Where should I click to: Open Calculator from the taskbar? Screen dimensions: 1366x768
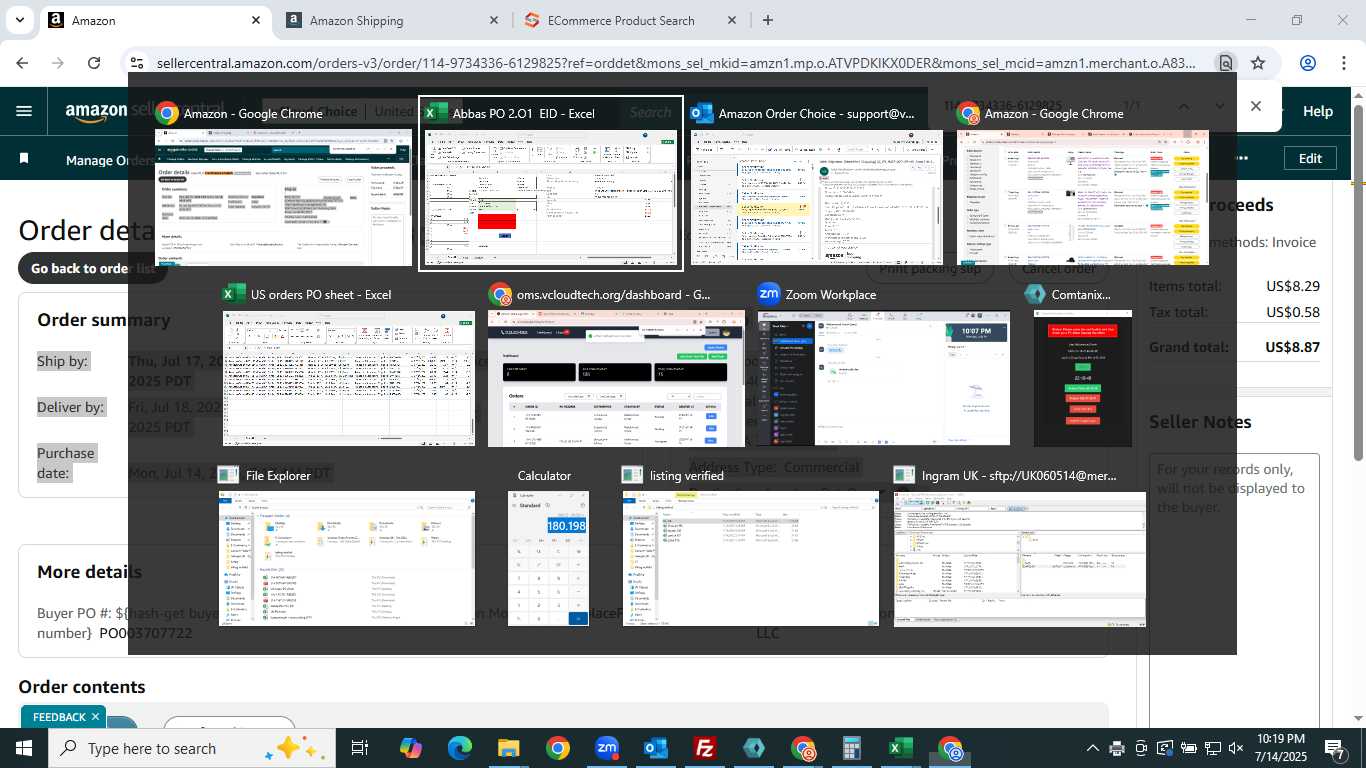851,748
